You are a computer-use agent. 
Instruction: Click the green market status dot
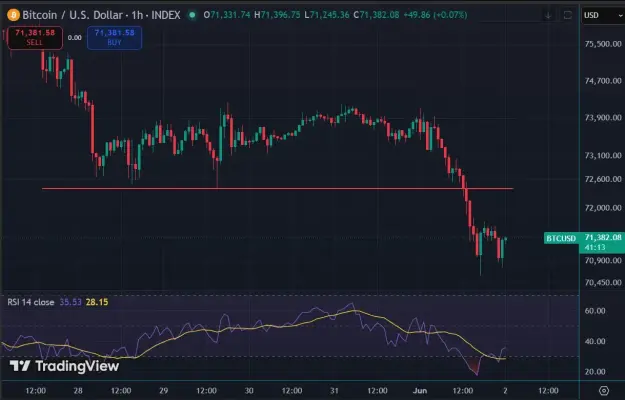pos(193,16)
